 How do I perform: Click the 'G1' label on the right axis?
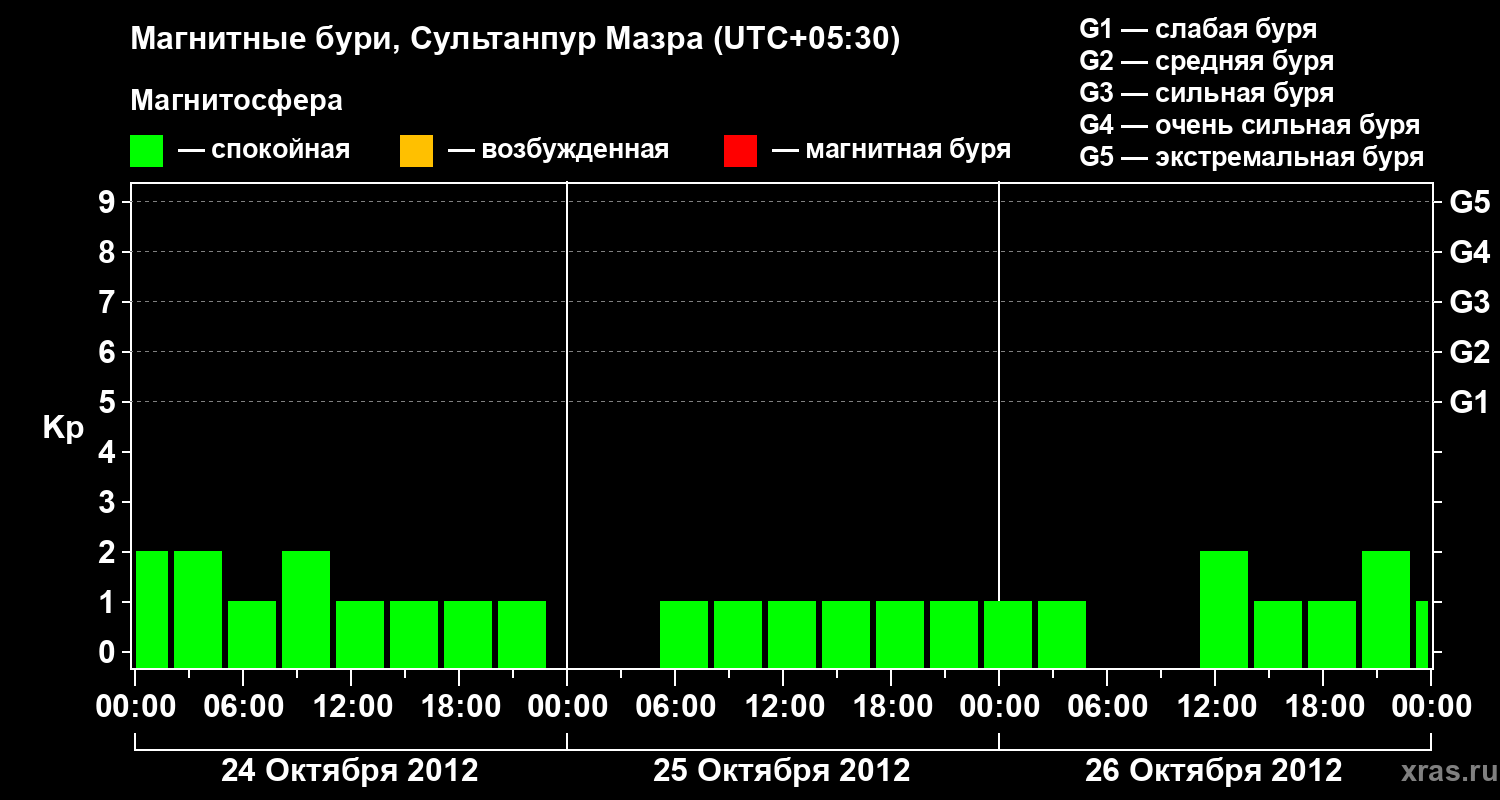tap(1470, 403)
